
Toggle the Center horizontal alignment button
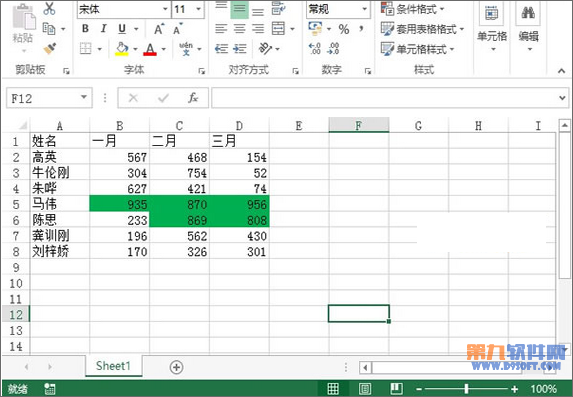(x=240, y=29)
